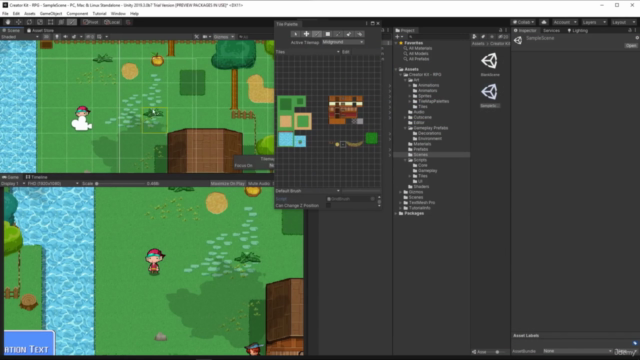This screenshot has height=360, width=640.
Task: Click the plus create button in Project panel
Action: (398, 37)
